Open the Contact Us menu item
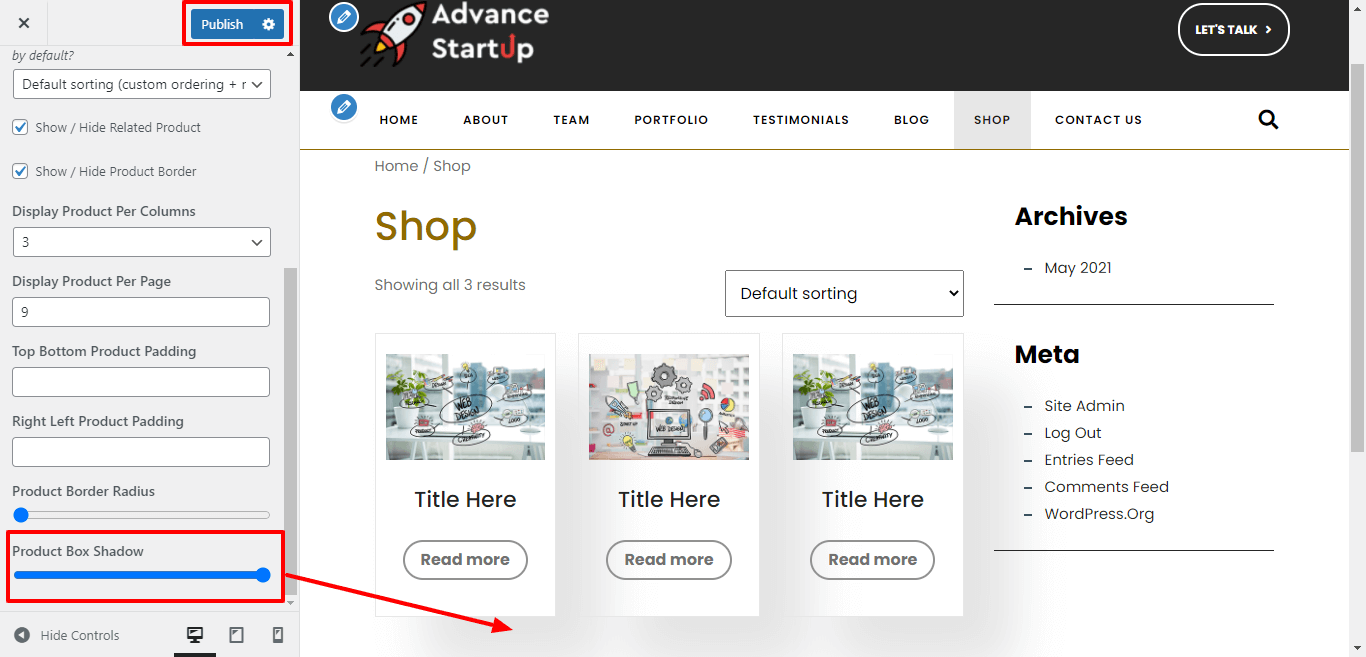This screenshot has height=657, width=1366. (x=1098, y=120)
